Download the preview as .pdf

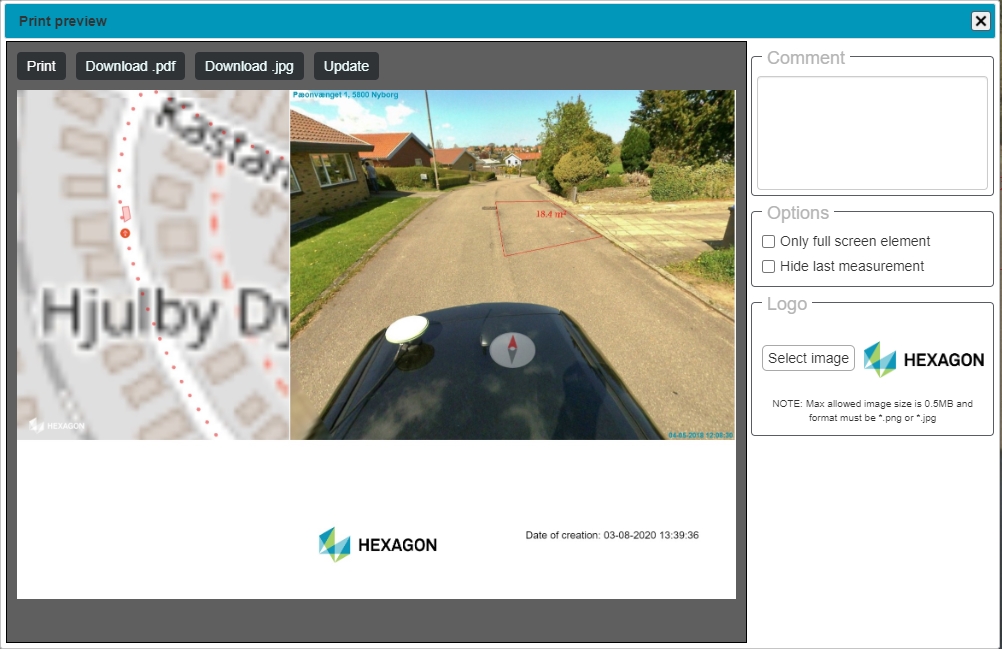[x=130, y=66]
